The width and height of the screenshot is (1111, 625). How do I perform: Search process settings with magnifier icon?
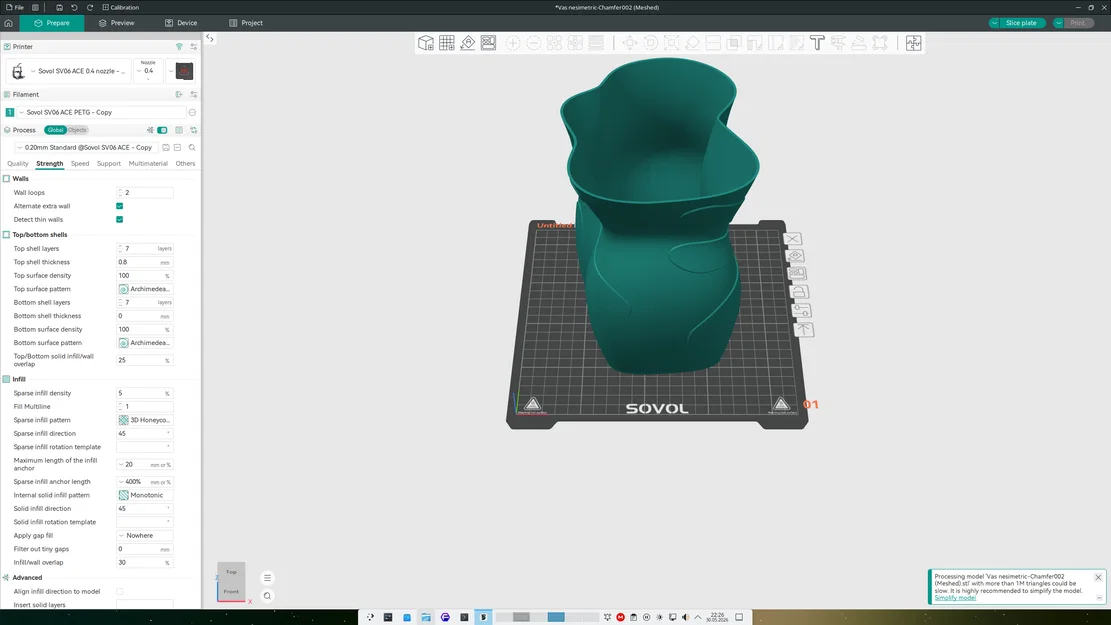tap(192, 147)
